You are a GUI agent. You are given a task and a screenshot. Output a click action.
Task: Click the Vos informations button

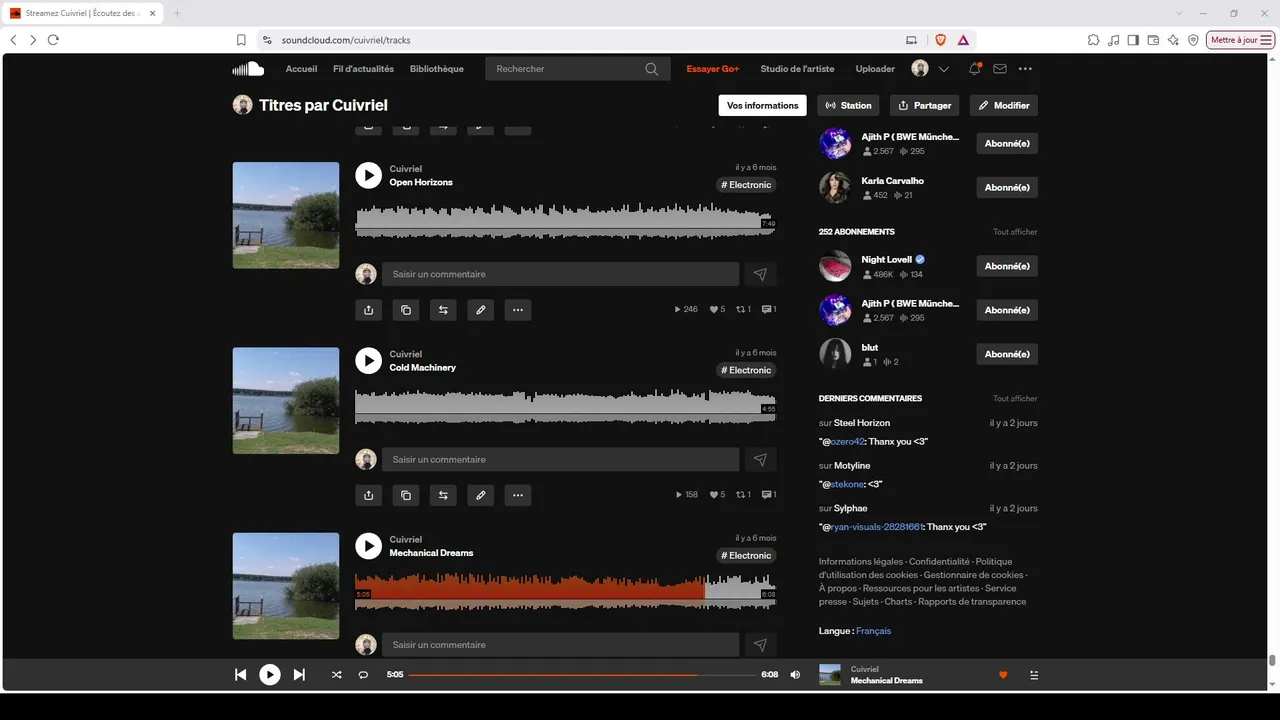763,105
